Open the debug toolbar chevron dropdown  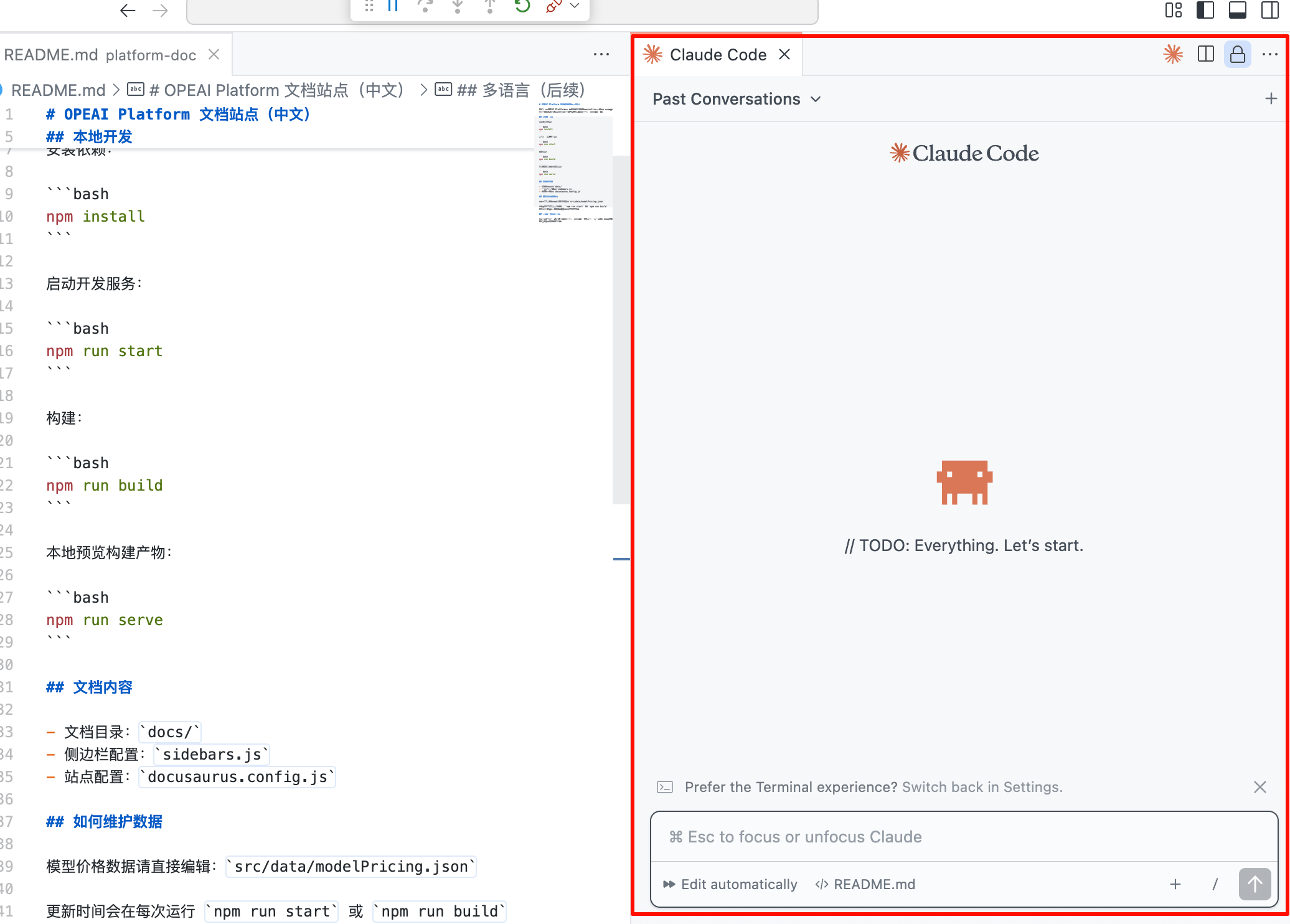click(x=574, y=7)
